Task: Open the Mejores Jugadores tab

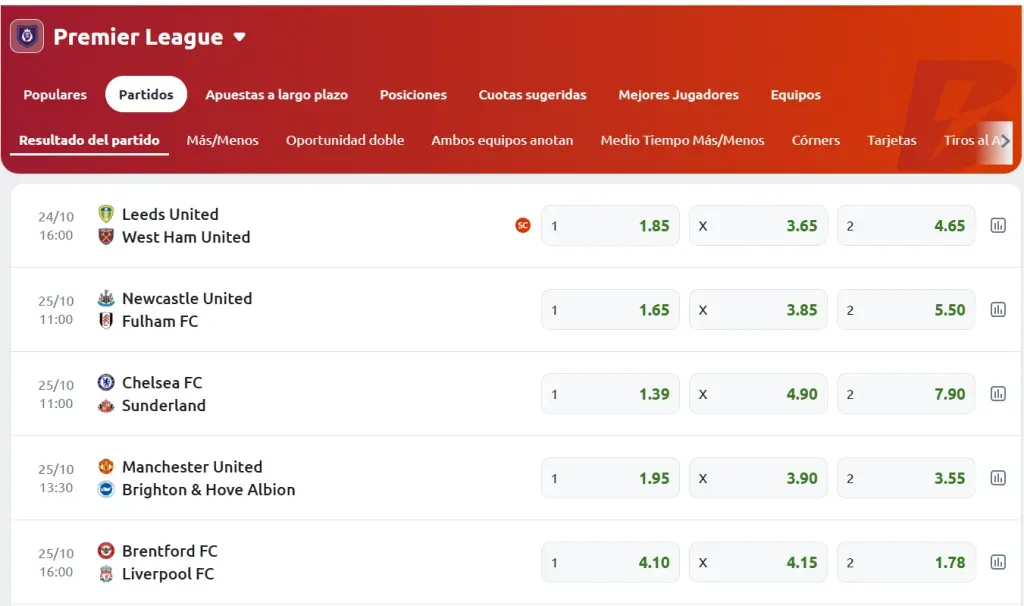Action: click(x=678, y=95)
